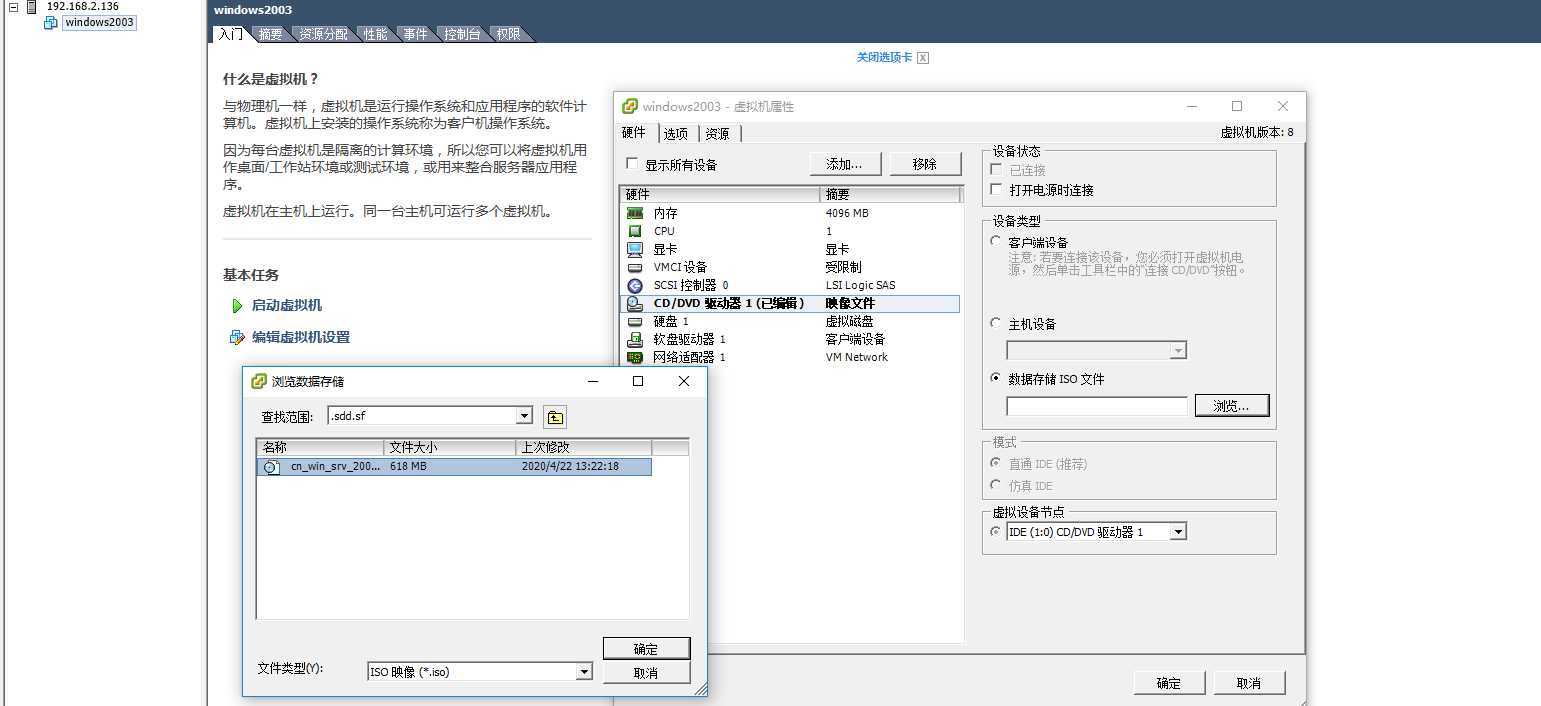
Task: Collapse the 192.168.2.136 host tree node
Action: point(14,6)
